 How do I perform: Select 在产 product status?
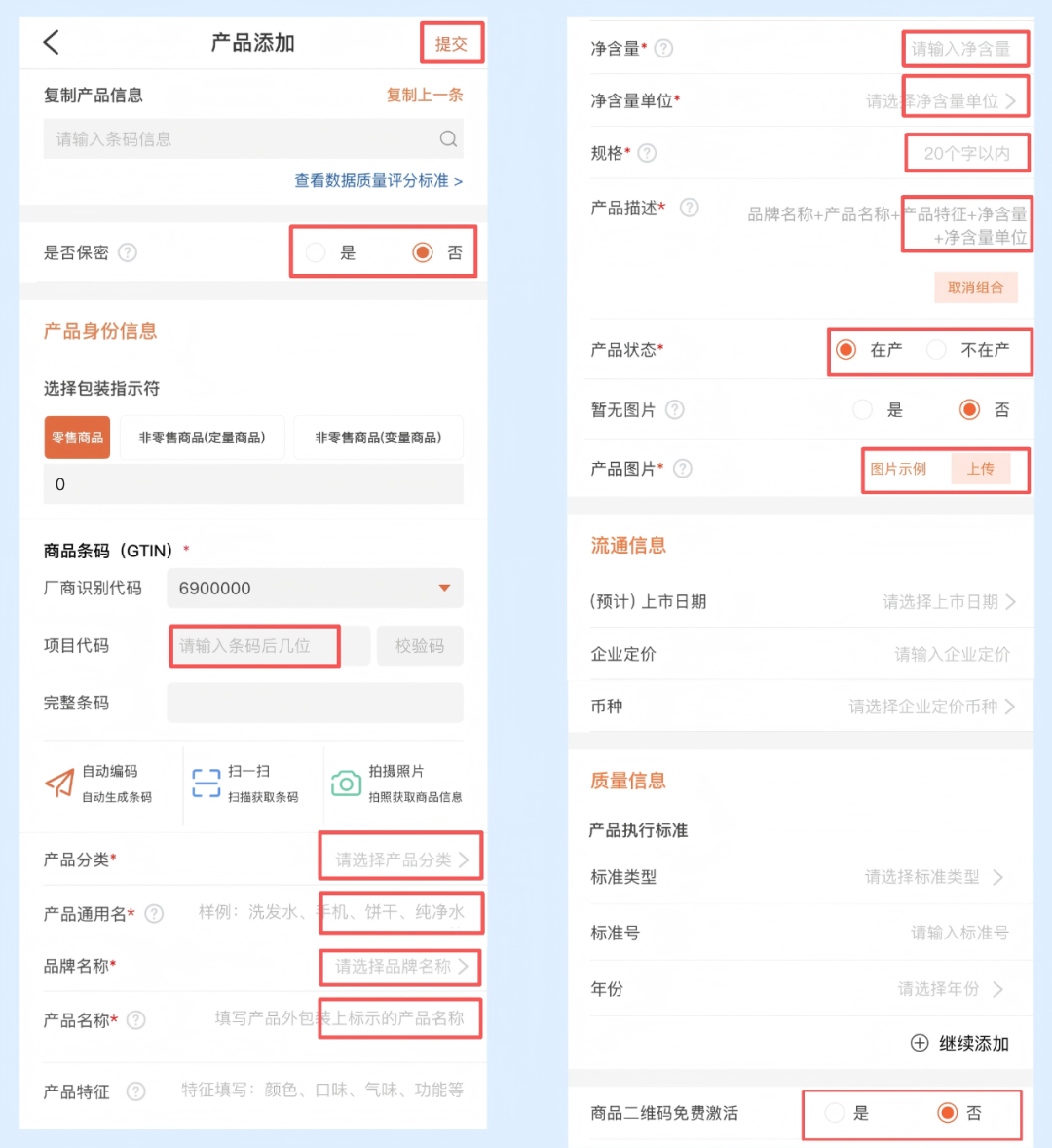(x=846, y=349)
